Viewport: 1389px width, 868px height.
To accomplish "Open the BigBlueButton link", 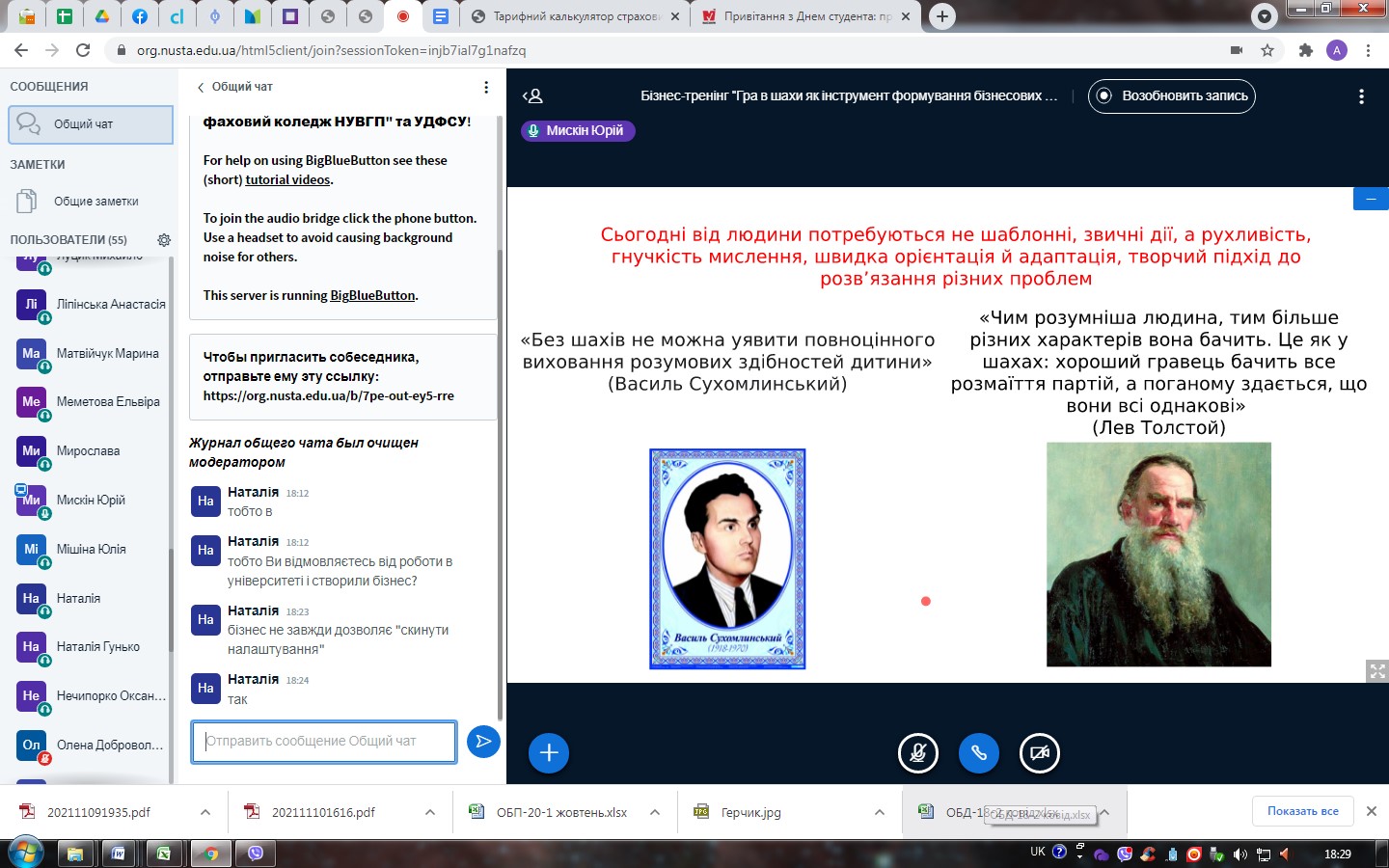I will coord(372,295).
